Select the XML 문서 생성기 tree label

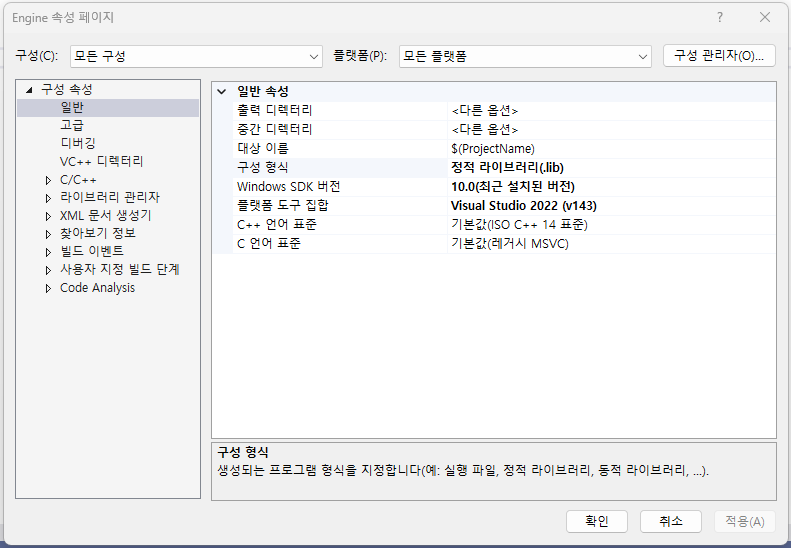tap(105, 215)
